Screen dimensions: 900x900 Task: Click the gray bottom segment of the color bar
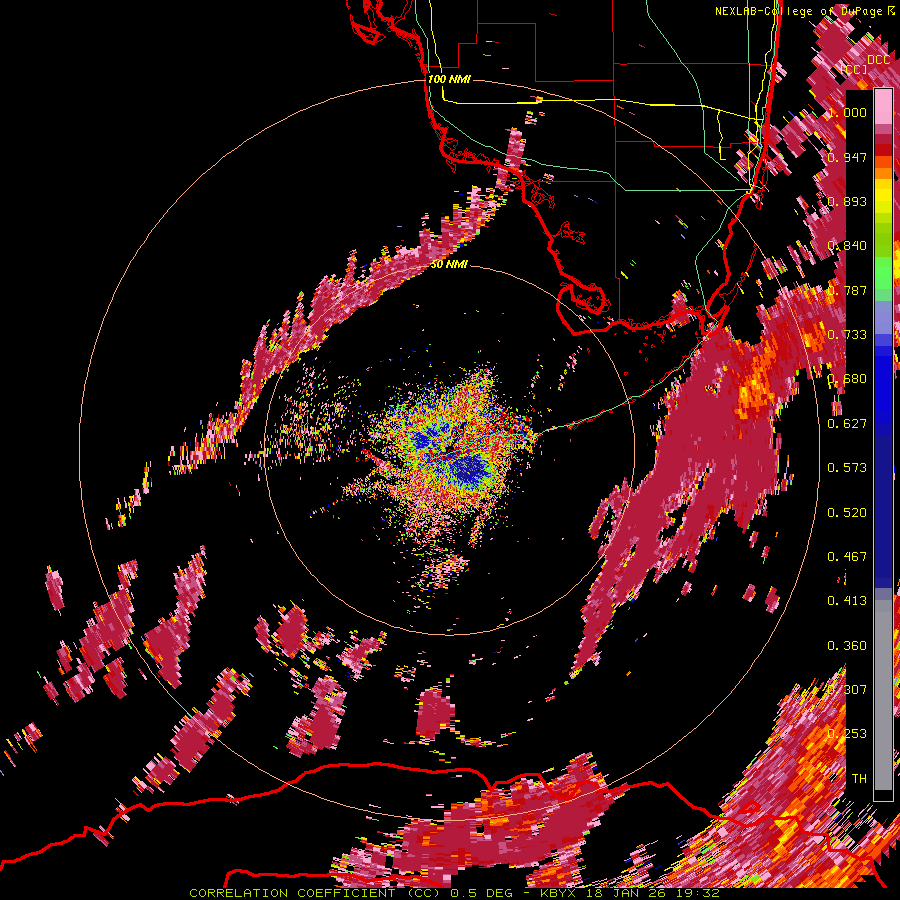click(883, 695)
